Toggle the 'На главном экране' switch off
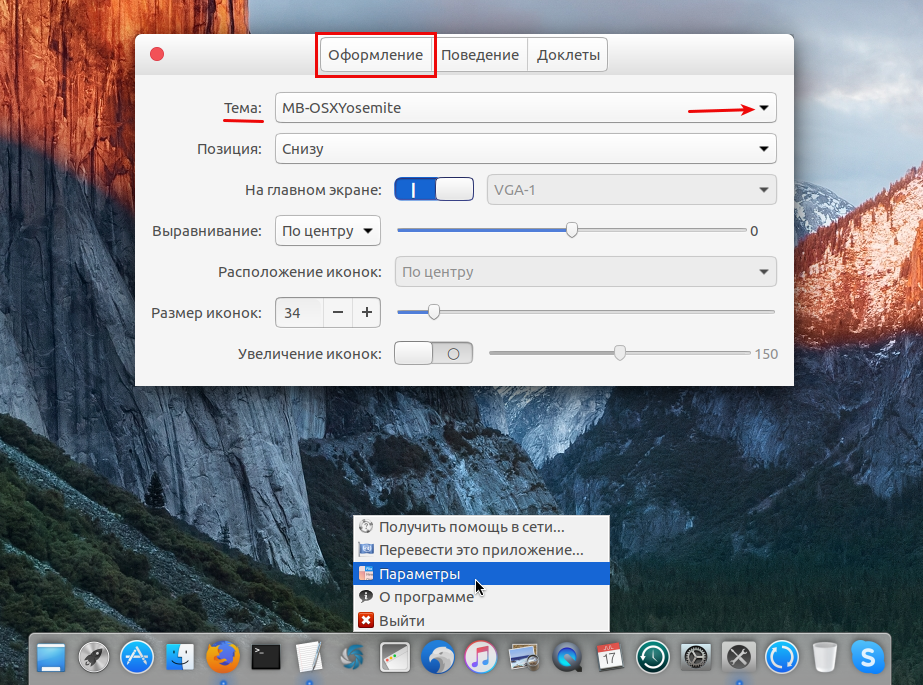Viewport: 923px width, 685px height. [x=434, y=189]
